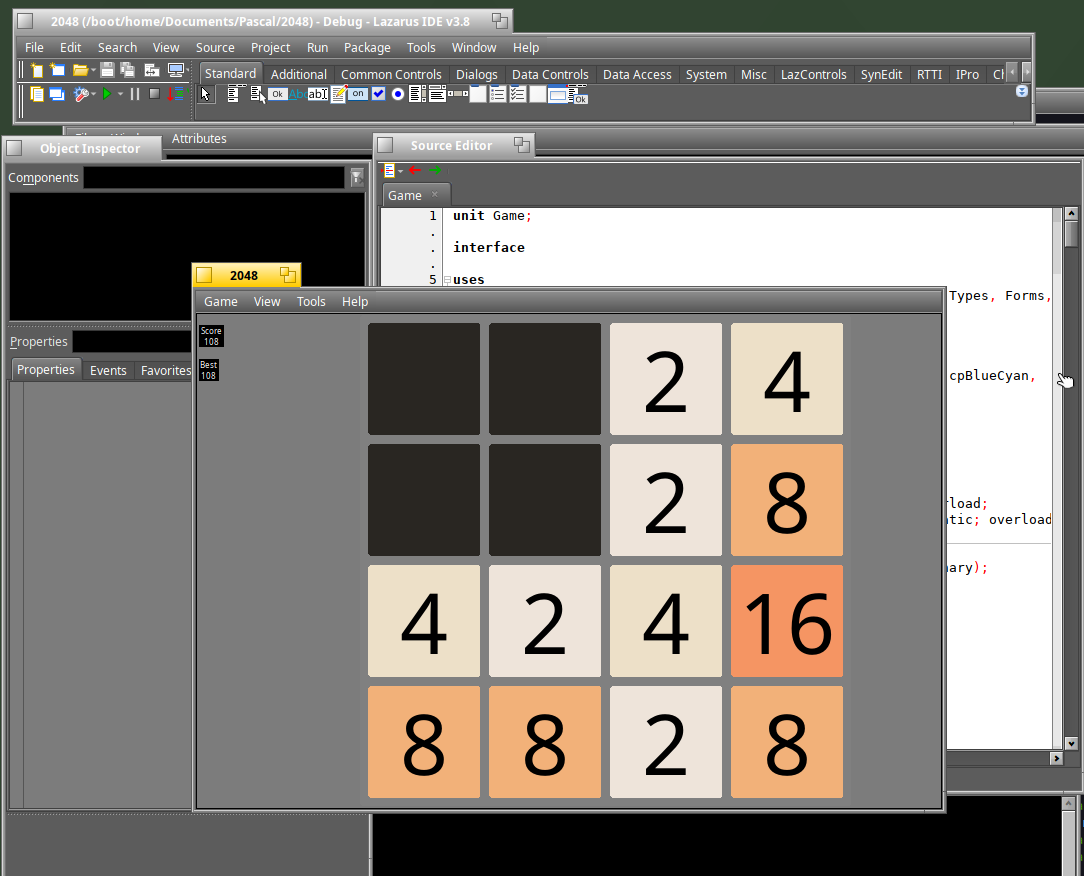Pick the TRadioGroup palette component

[497, 94]
